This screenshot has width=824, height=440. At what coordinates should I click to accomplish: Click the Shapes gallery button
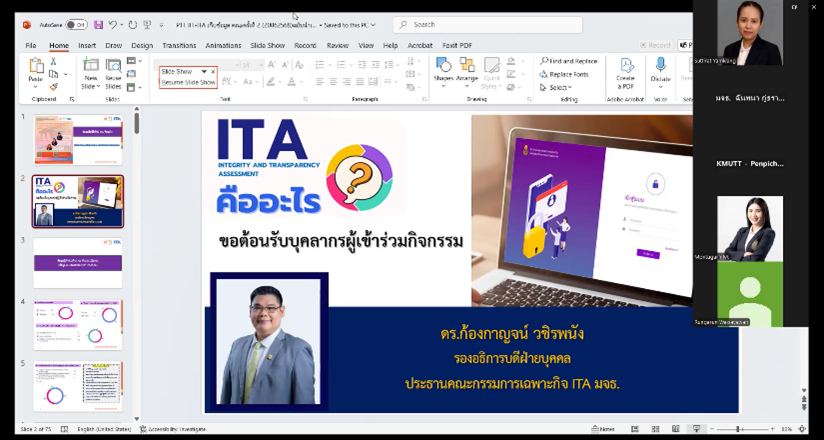444,74
